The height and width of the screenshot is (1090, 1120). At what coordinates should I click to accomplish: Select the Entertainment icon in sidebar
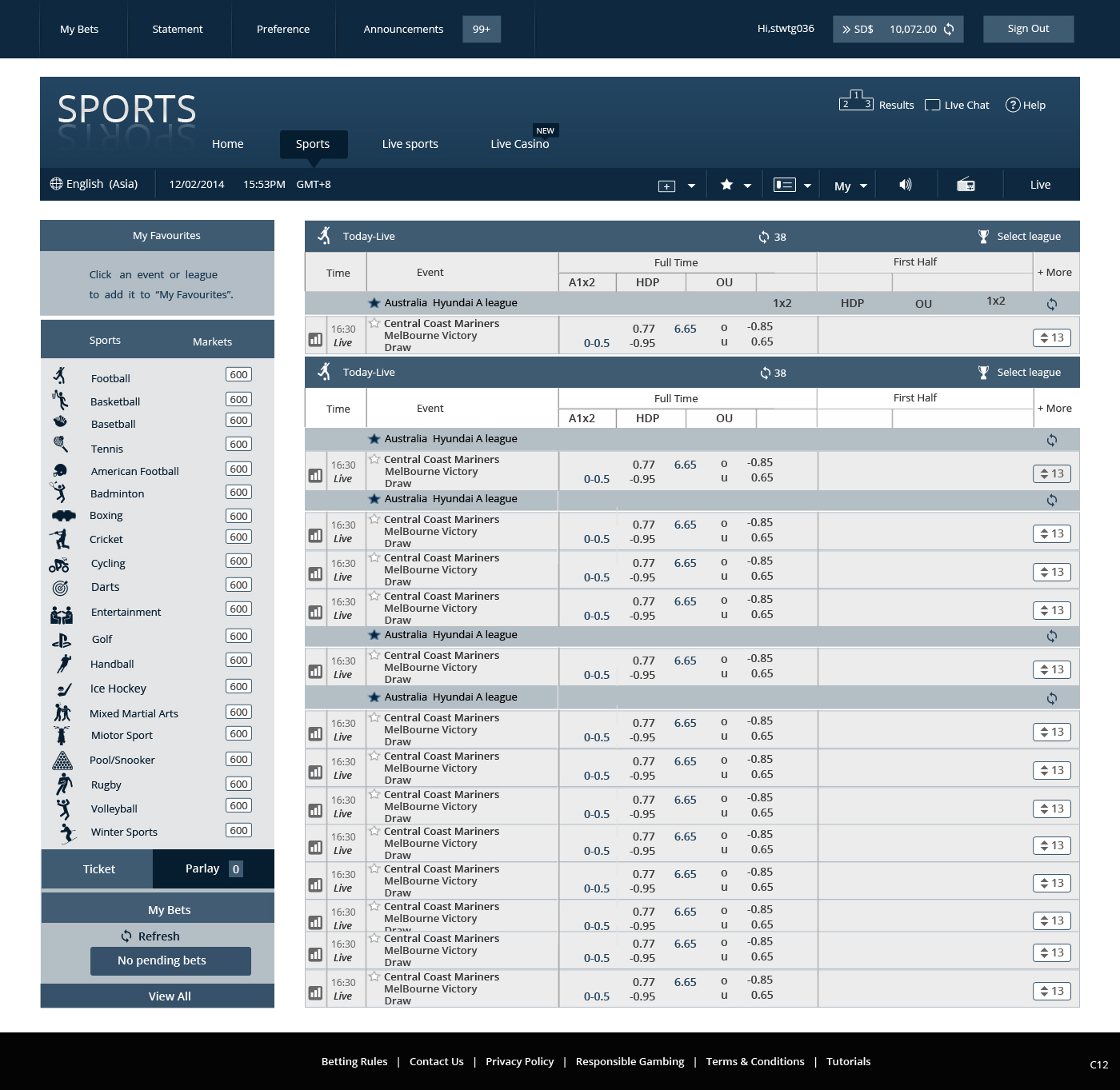click(x=62, y=615)
